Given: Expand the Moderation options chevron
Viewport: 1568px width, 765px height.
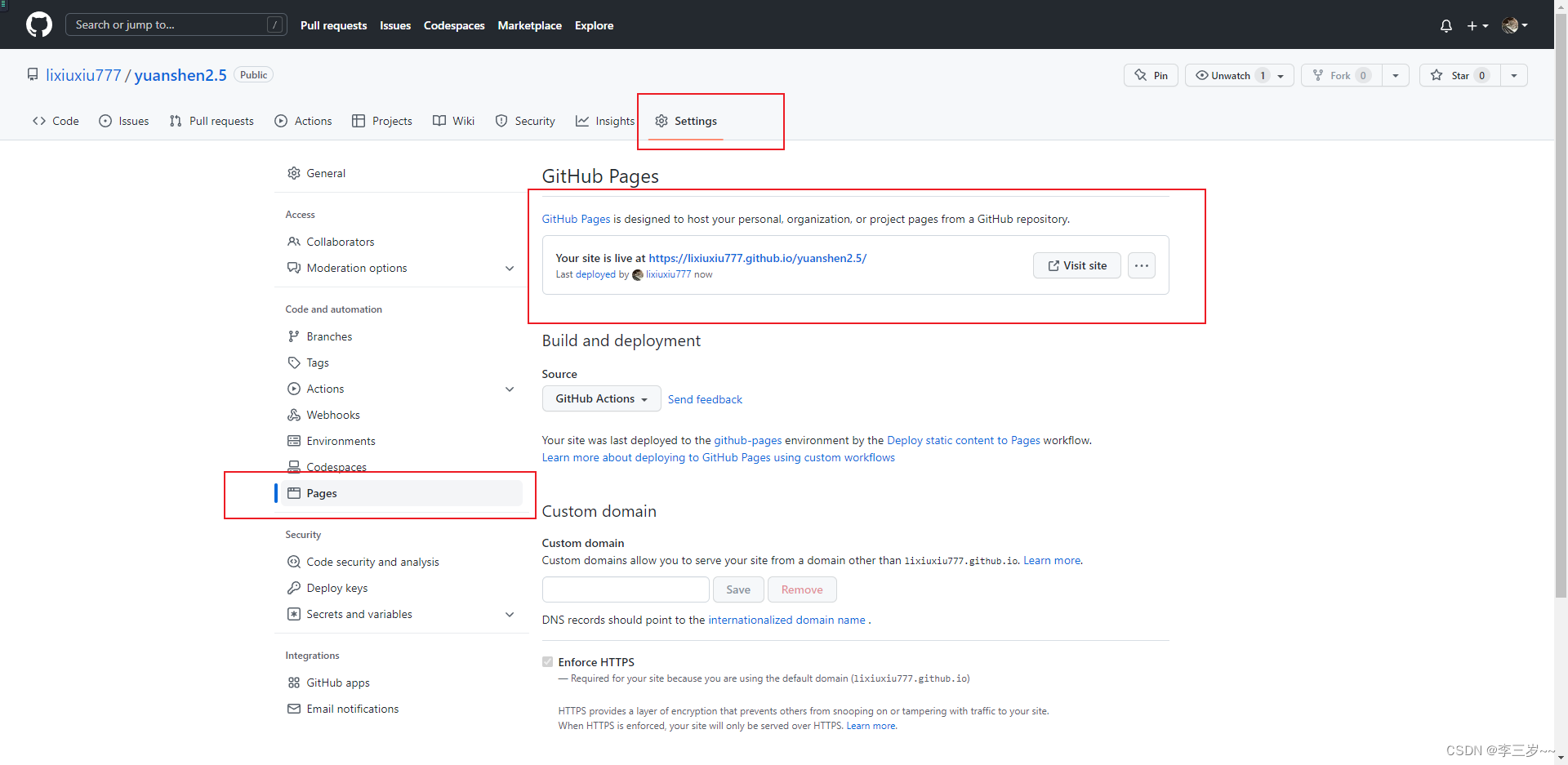Looking at the screenshot, I should pyautogui.click(x=510, y=268).
